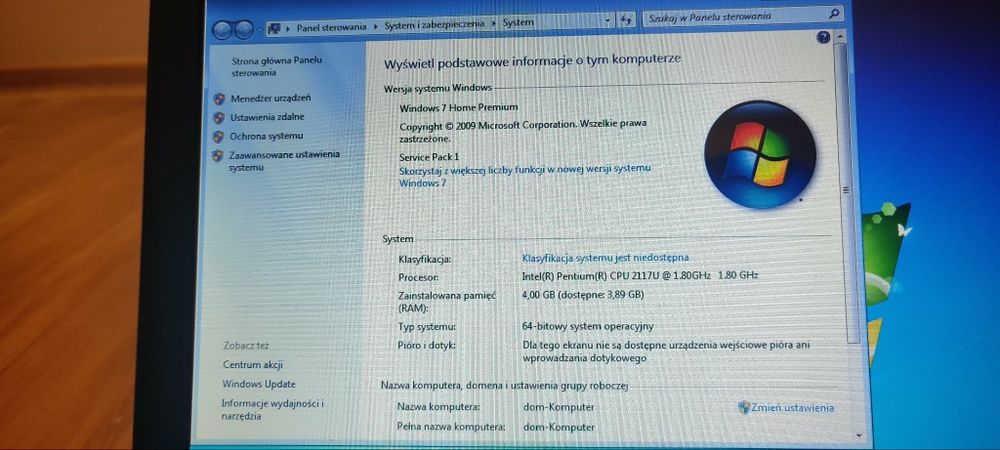Open Informacje wydajności i narzędzia link

pyautogui.click(x=272, y=409)
